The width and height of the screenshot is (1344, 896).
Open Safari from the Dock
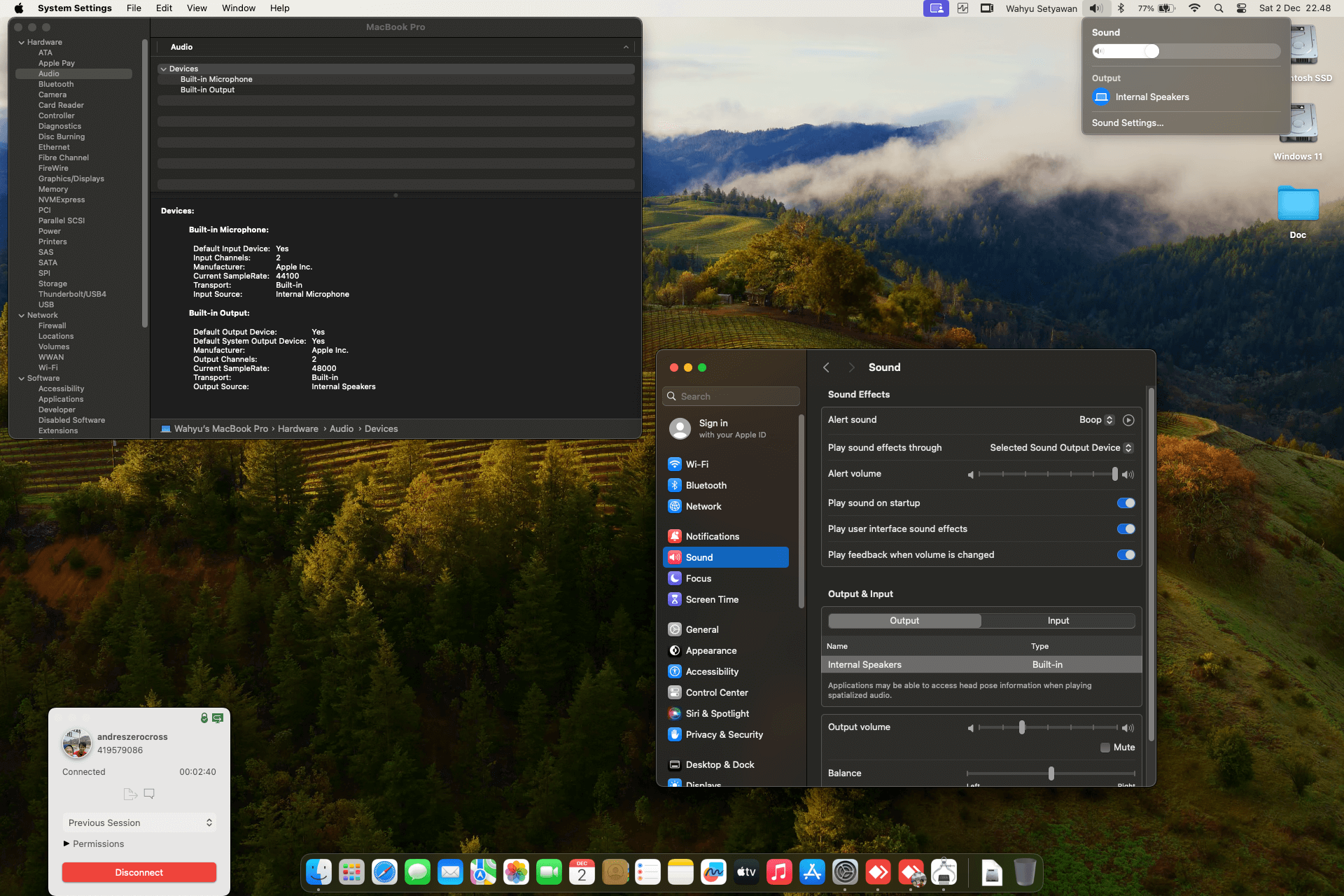(x=384, y=872)
